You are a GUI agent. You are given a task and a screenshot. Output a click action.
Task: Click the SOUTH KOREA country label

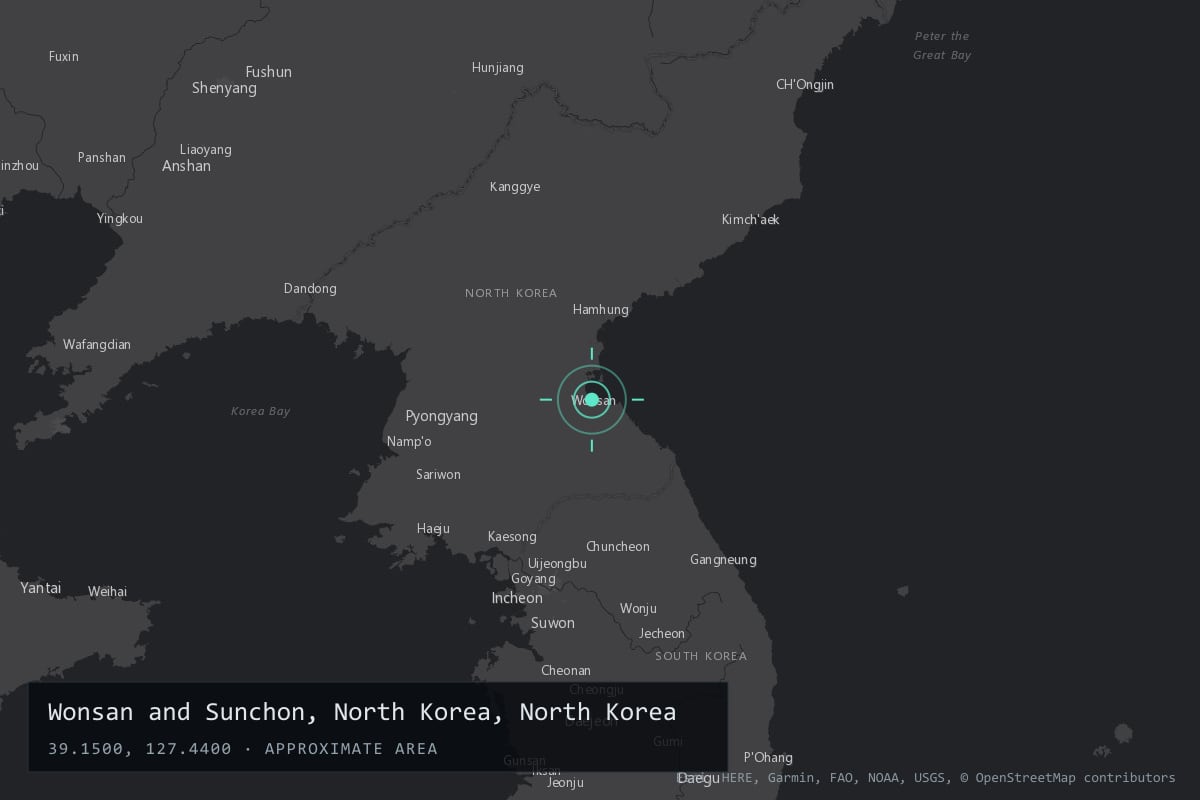[x=701, y=657]
